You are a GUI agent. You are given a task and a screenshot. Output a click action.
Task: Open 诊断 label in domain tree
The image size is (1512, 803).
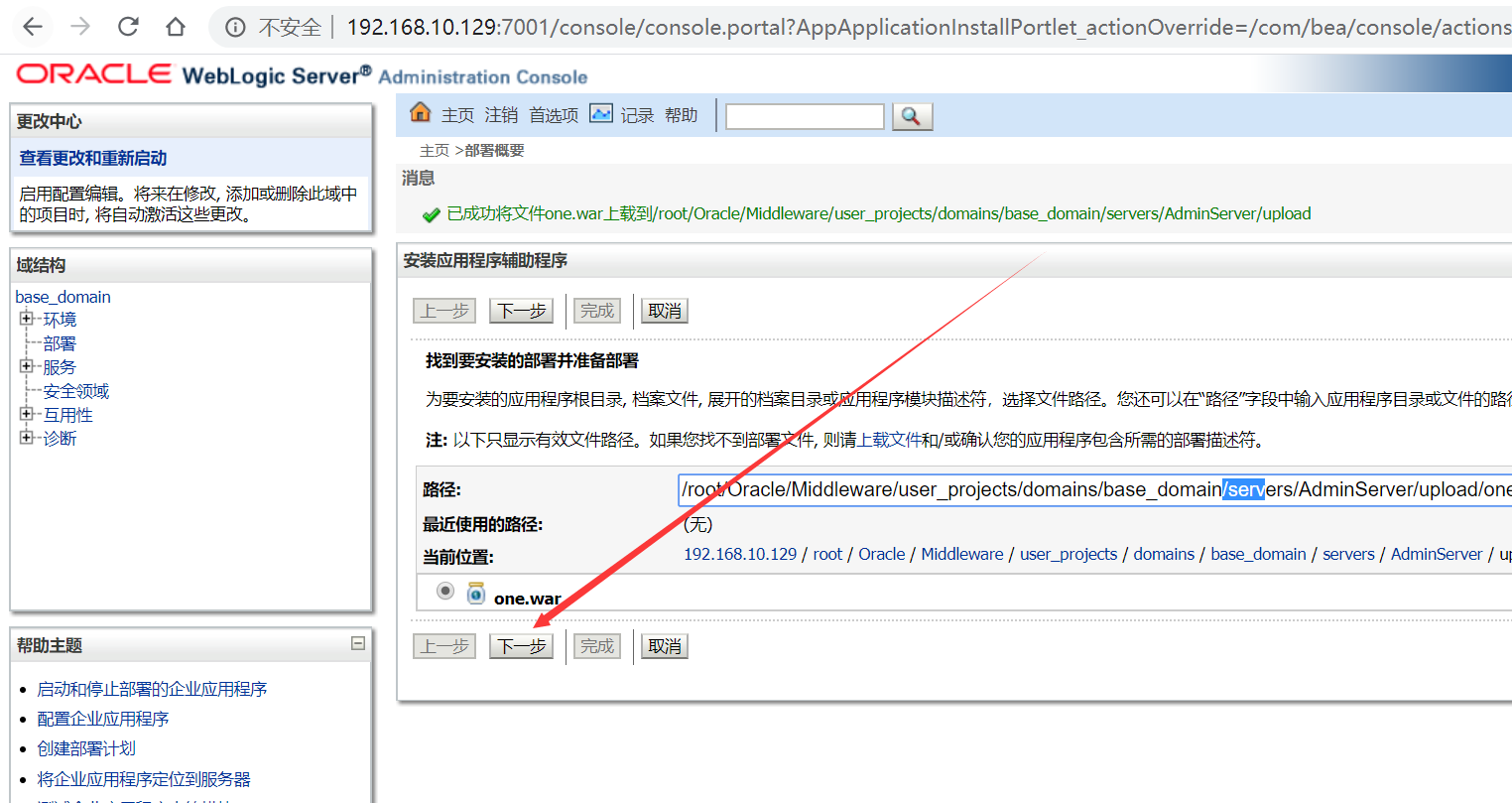(60, 439)
